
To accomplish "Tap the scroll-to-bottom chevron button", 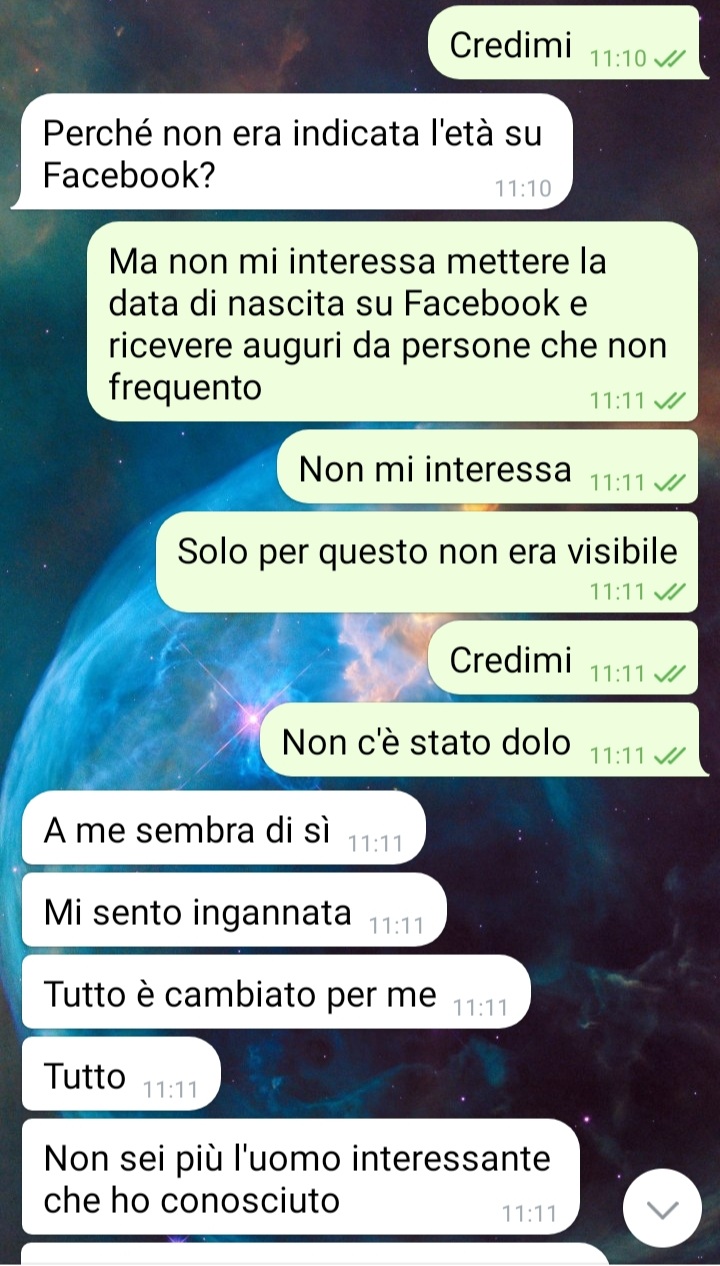I will click(x=663, y=1207).
